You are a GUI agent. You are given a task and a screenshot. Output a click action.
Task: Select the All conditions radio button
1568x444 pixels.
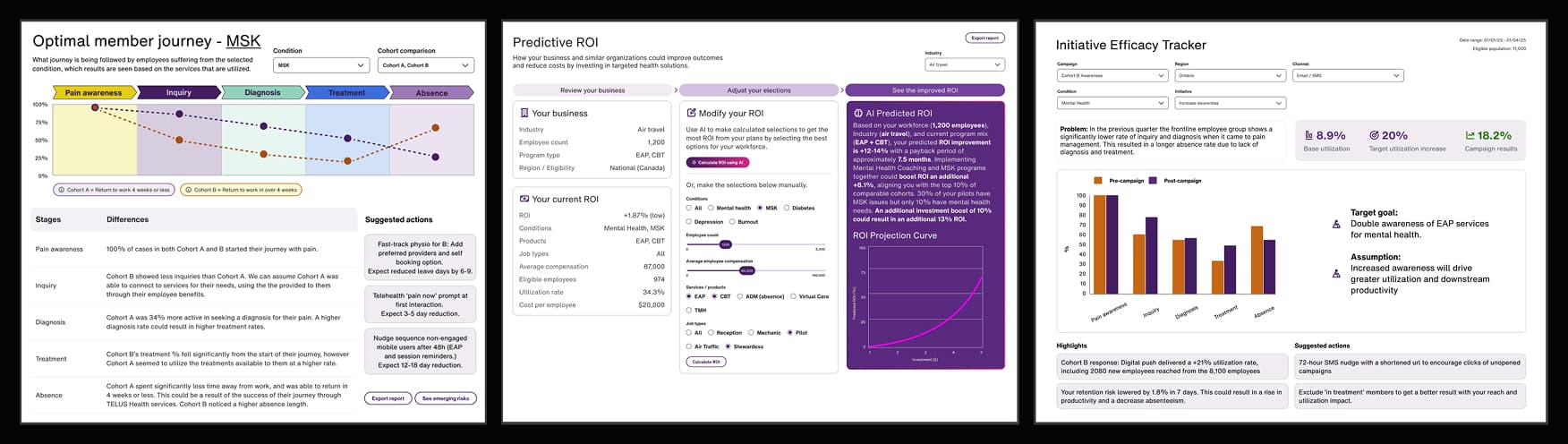pyautogui.click(x=688, y=208)
